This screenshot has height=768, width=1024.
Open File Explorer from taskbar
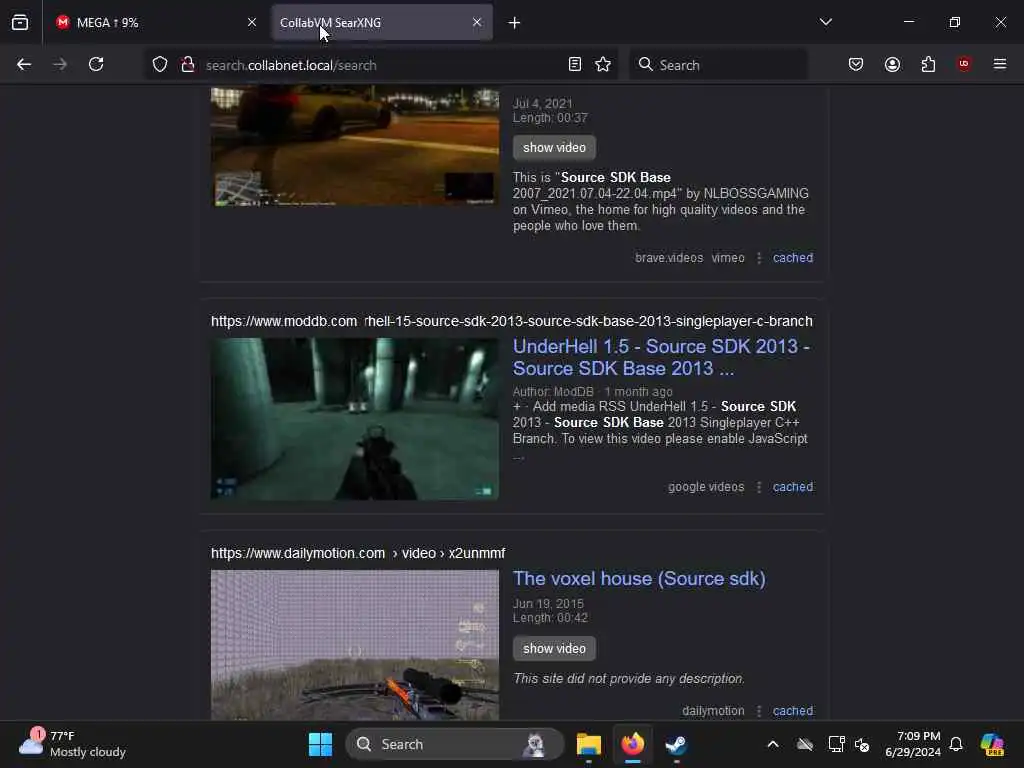(x=588, y=744)
